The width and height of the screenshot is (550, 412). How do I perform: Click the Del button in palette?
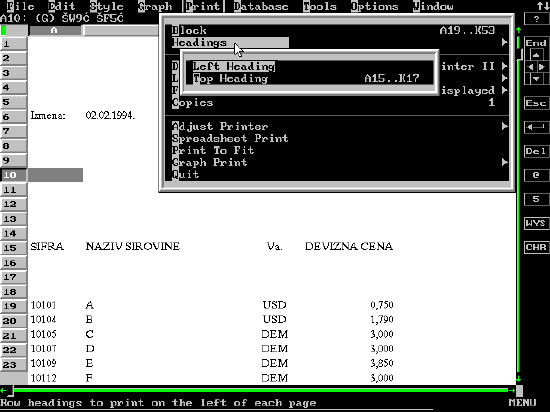(x=536, y=151)
